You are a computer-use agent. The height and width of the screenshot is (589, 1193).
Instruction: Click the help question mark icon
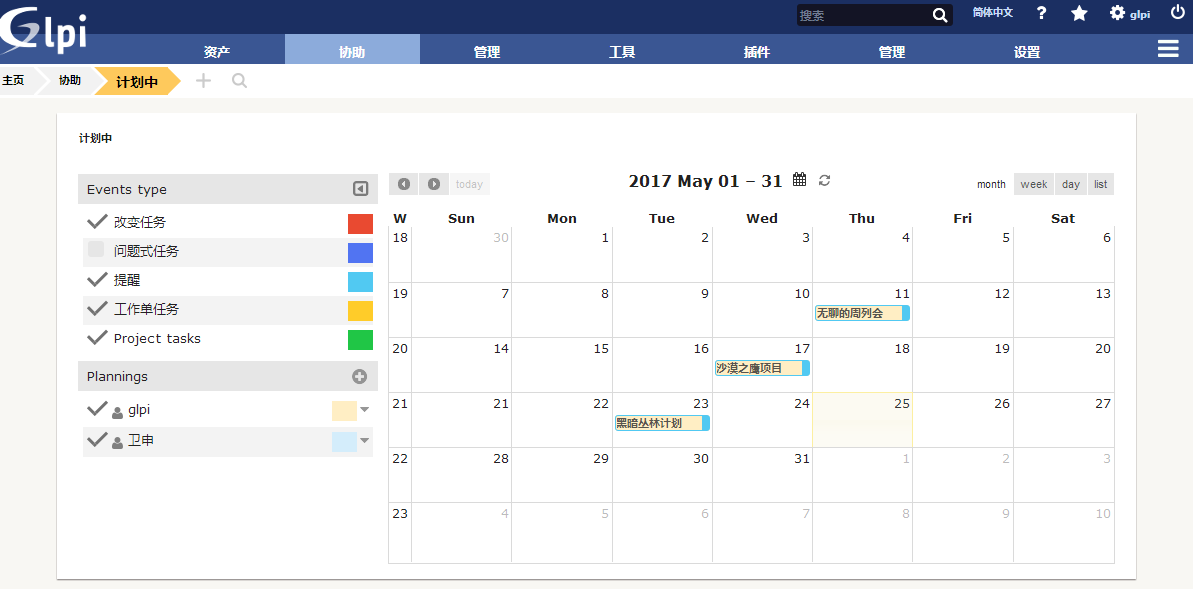pos(1041,13)
